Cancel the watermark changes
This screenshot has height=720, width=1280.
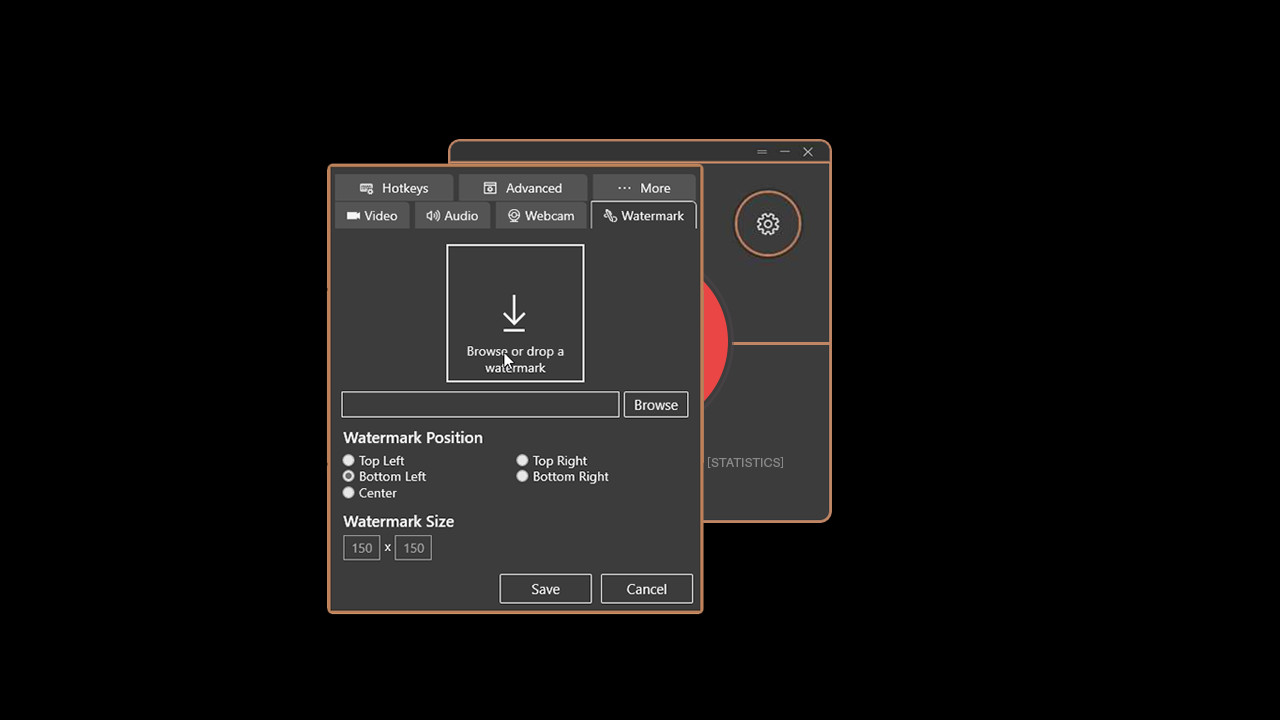click(646, 588)
